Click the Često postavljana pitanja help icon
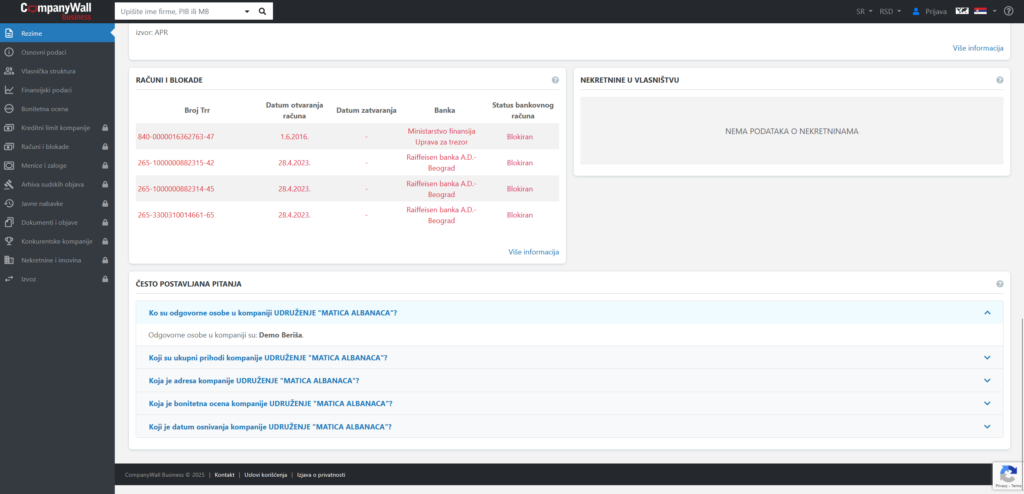The width and height of the screenshot is (1024, 494). coord(999,284)
